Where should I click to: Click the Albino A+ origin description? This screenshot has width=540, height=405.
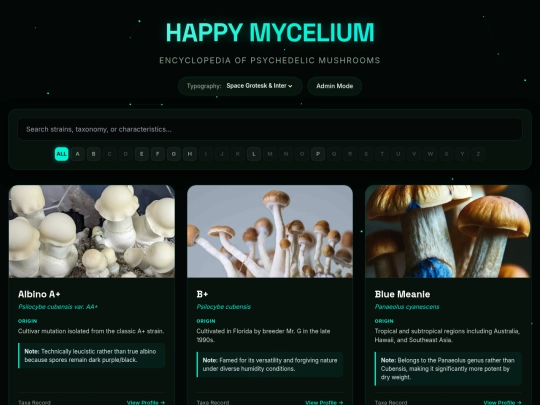91,331
